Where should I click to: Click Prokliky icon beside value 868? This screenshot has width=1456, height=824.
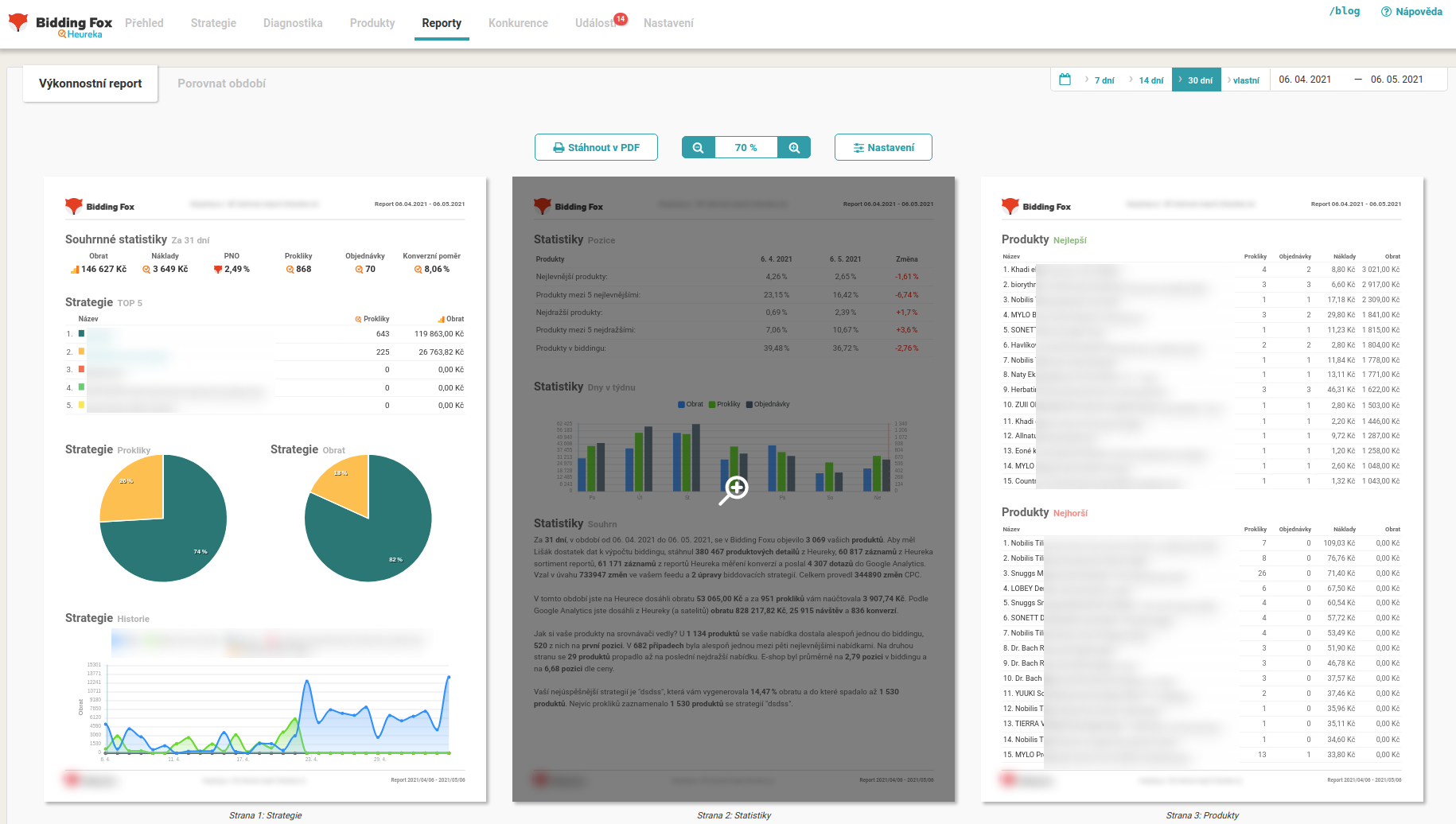(x=290, y=270)
